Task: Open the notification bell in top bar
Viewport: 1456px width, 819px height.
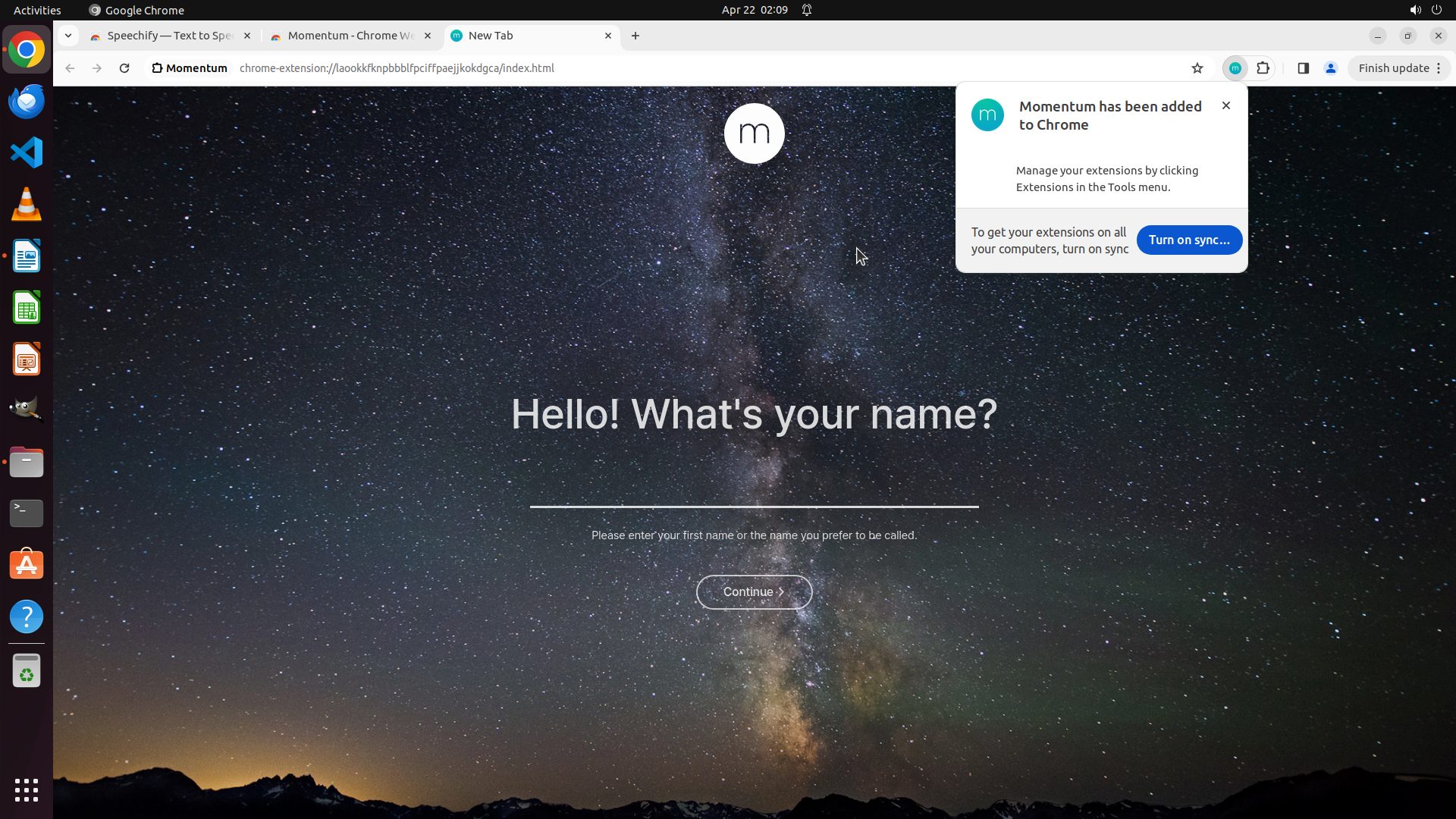Action: pyautogui.click(x=807, y=10)
